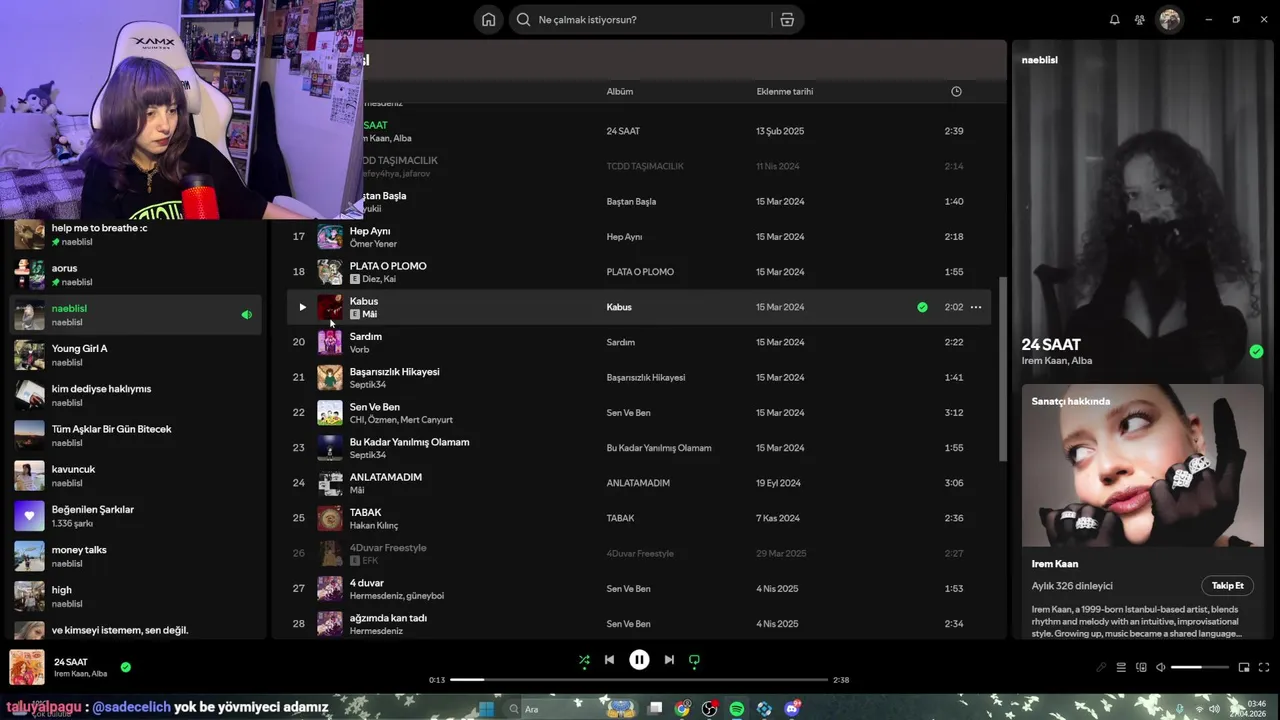Open Beğenilen Şarkılar playlist
The image size is (1280, 720).
tap(136, 516)
